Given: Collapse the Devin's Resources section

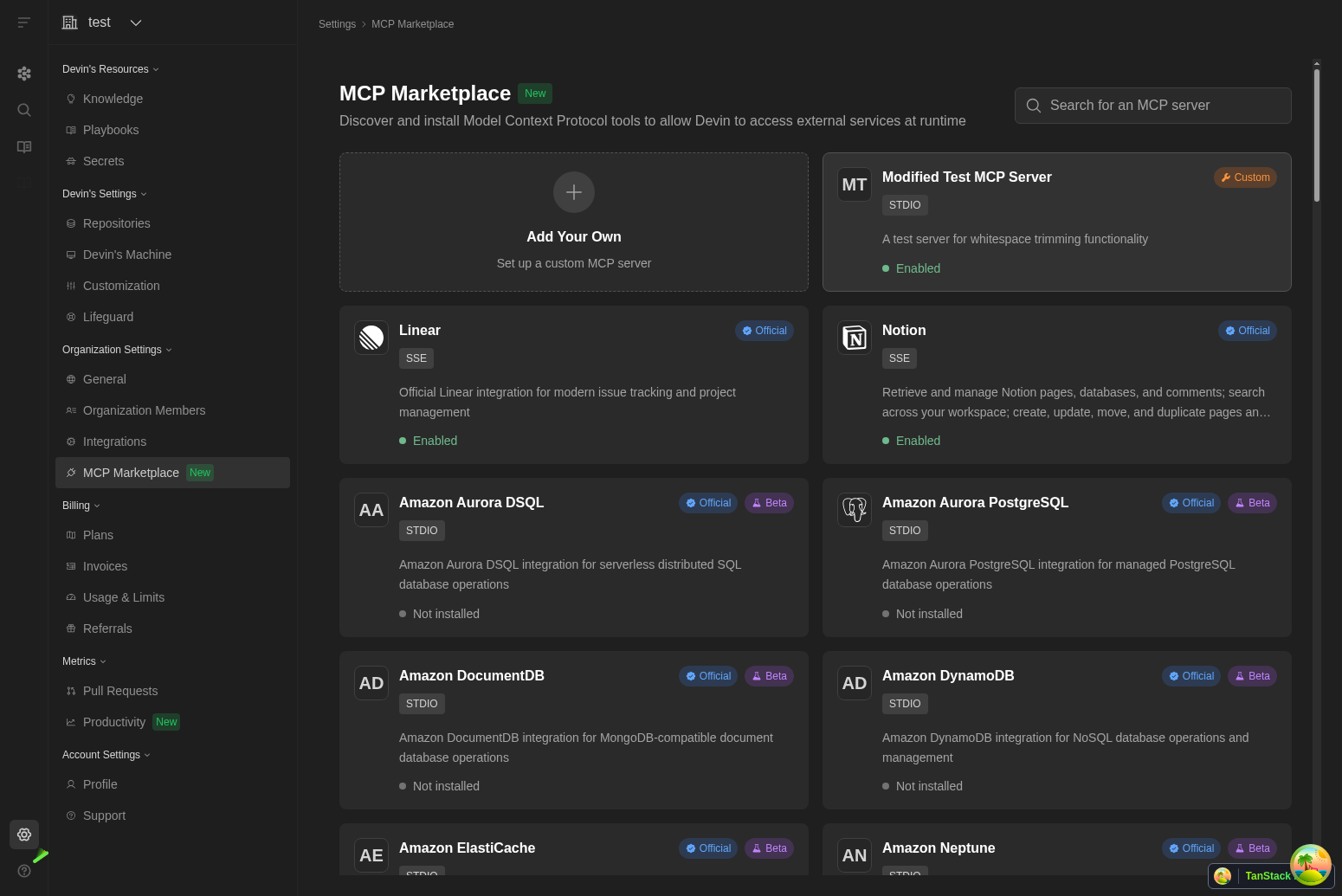Looking at the screenshot, I should 110,69.
